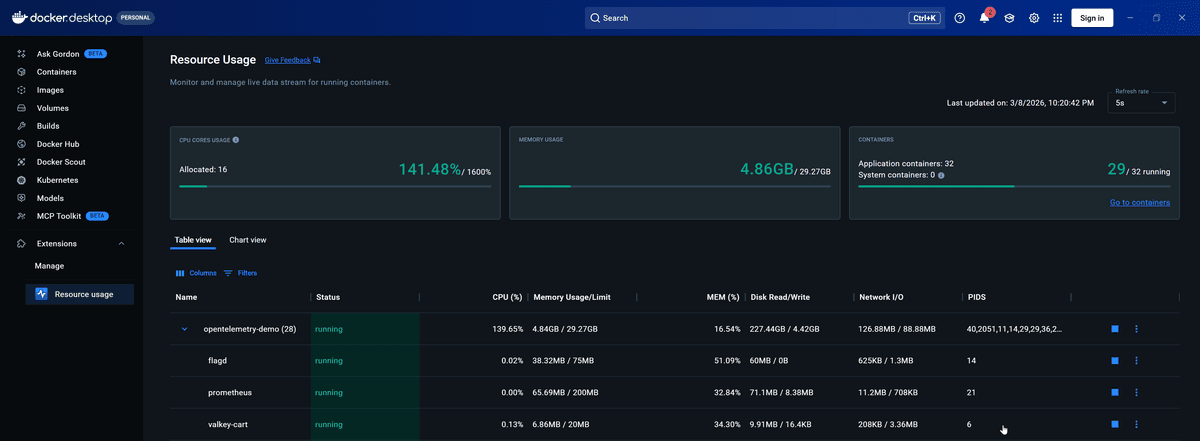This screenshot has width=1200, height=441.
Task: Click the flagd container name
Action: click(218, 360)
